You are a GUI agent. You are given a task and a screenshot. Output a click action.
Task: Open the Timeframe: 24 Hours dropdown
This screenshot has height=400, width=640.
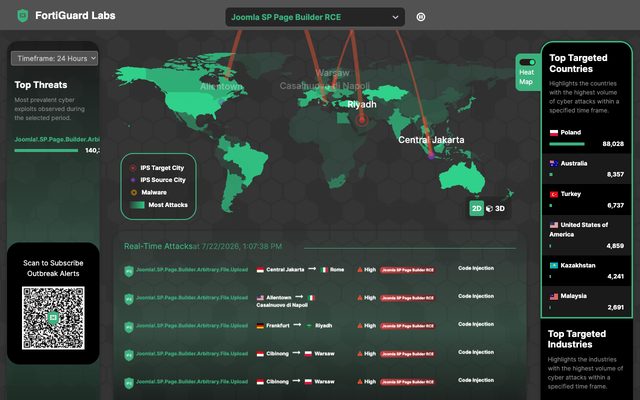pyautogui.click(x=54, y=58)
